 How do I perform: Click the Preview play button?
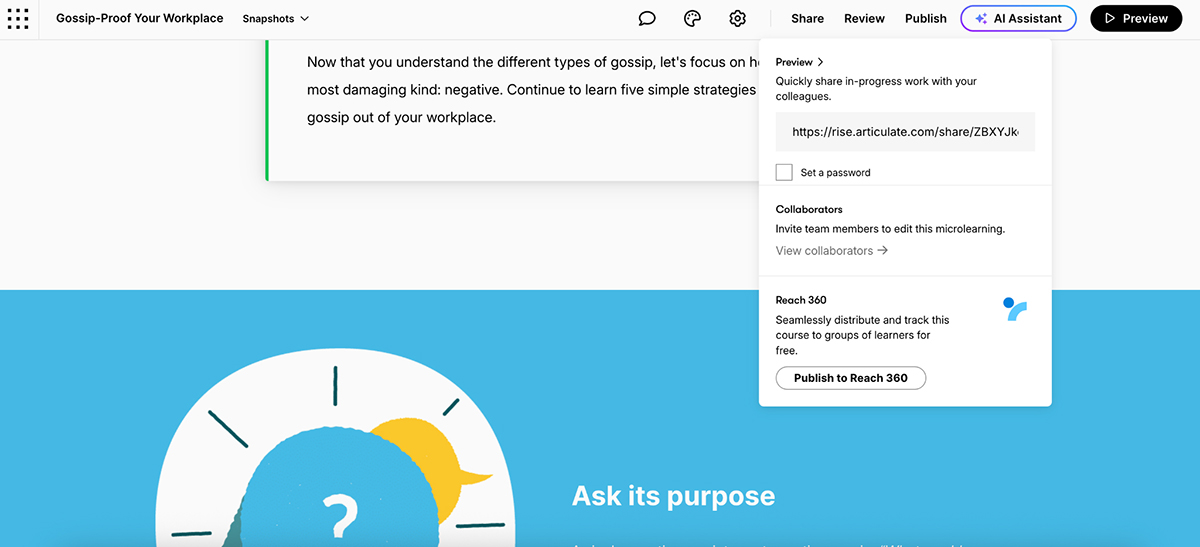pyautogui.click(x=1135, y=18)
